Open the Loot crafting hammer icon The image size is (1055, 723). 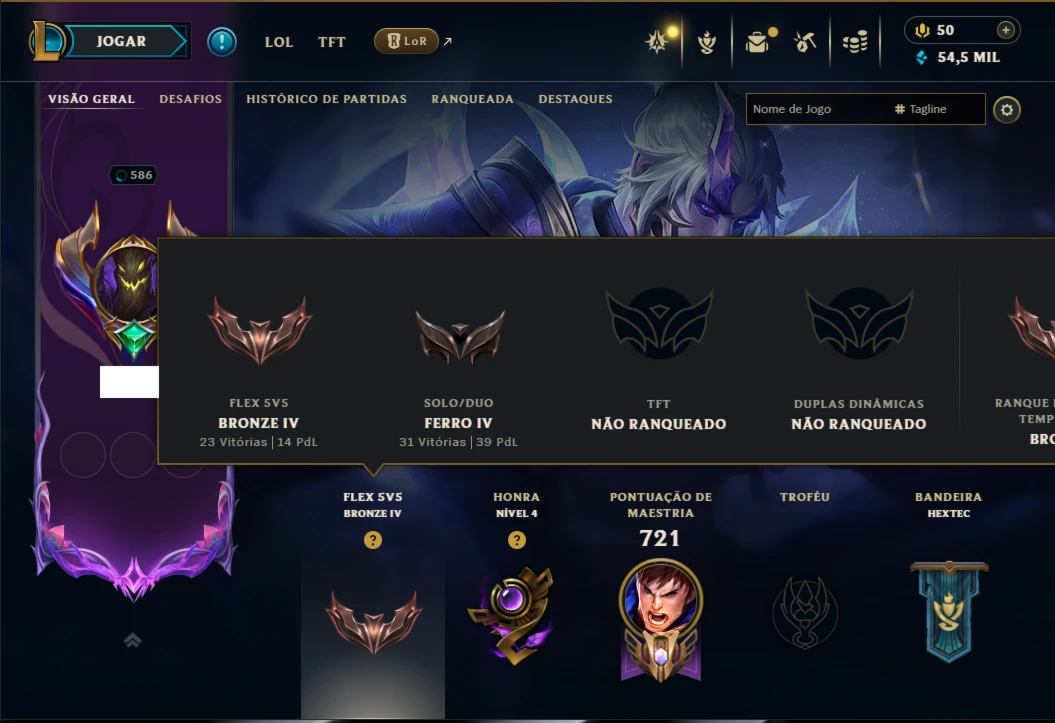pos(805,42)
